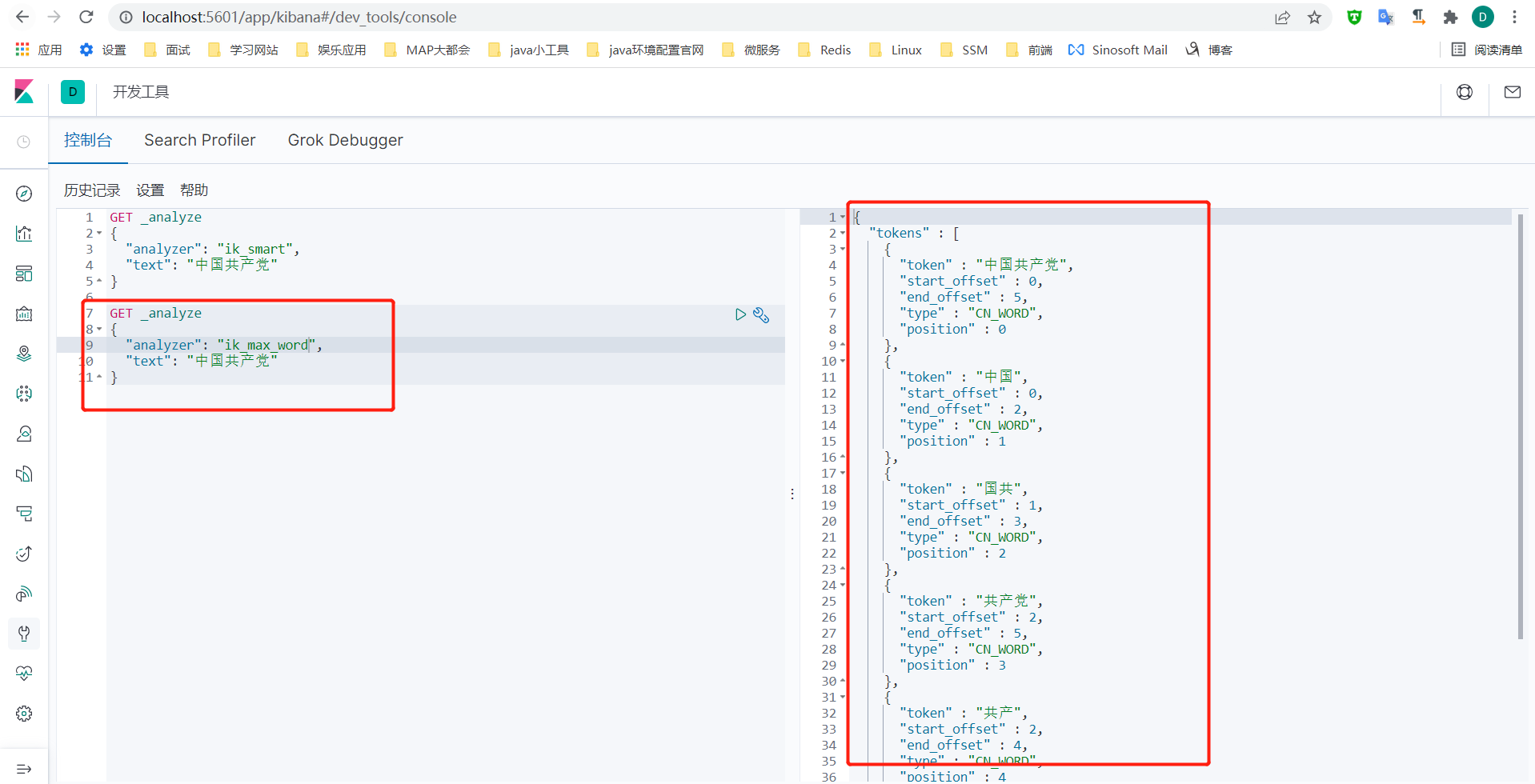Open Uptime icon in sidebar
The image size is (1535, 784).
pos(24,554)
